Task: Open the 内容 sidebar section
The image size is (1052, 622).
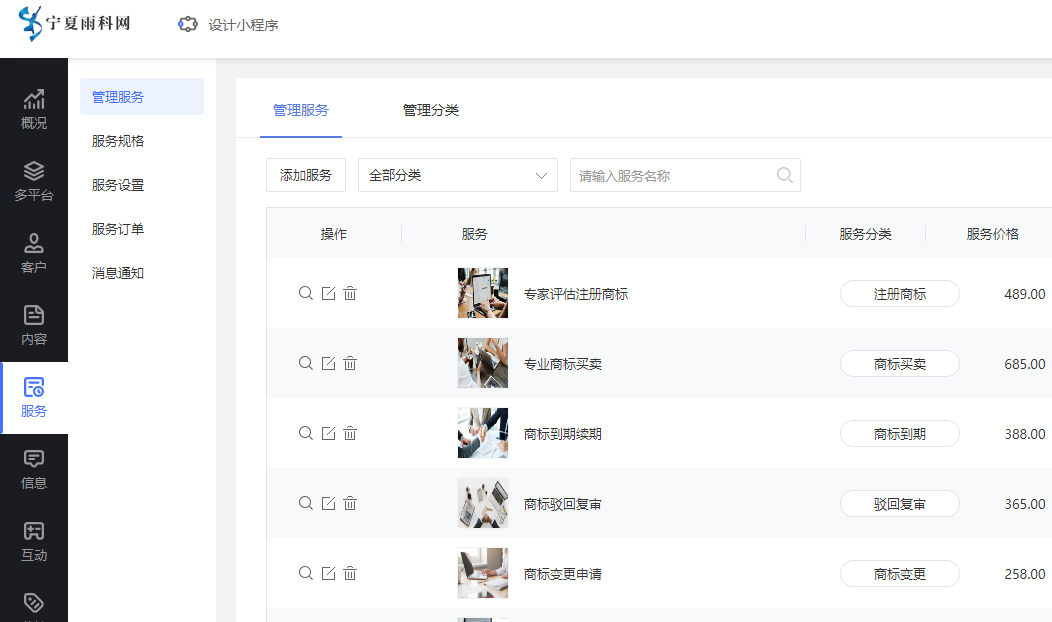Action: click(x=34, y=325)
